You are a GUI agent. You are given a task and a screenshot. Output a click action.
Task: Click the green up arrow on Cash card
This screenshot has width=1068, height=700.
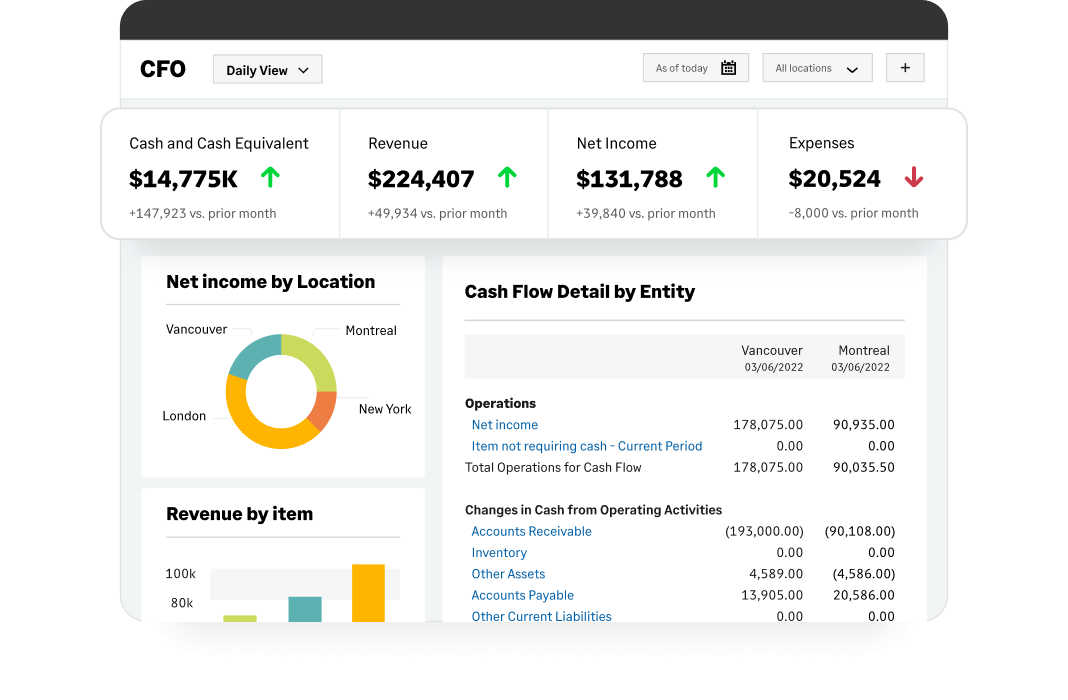269,177
